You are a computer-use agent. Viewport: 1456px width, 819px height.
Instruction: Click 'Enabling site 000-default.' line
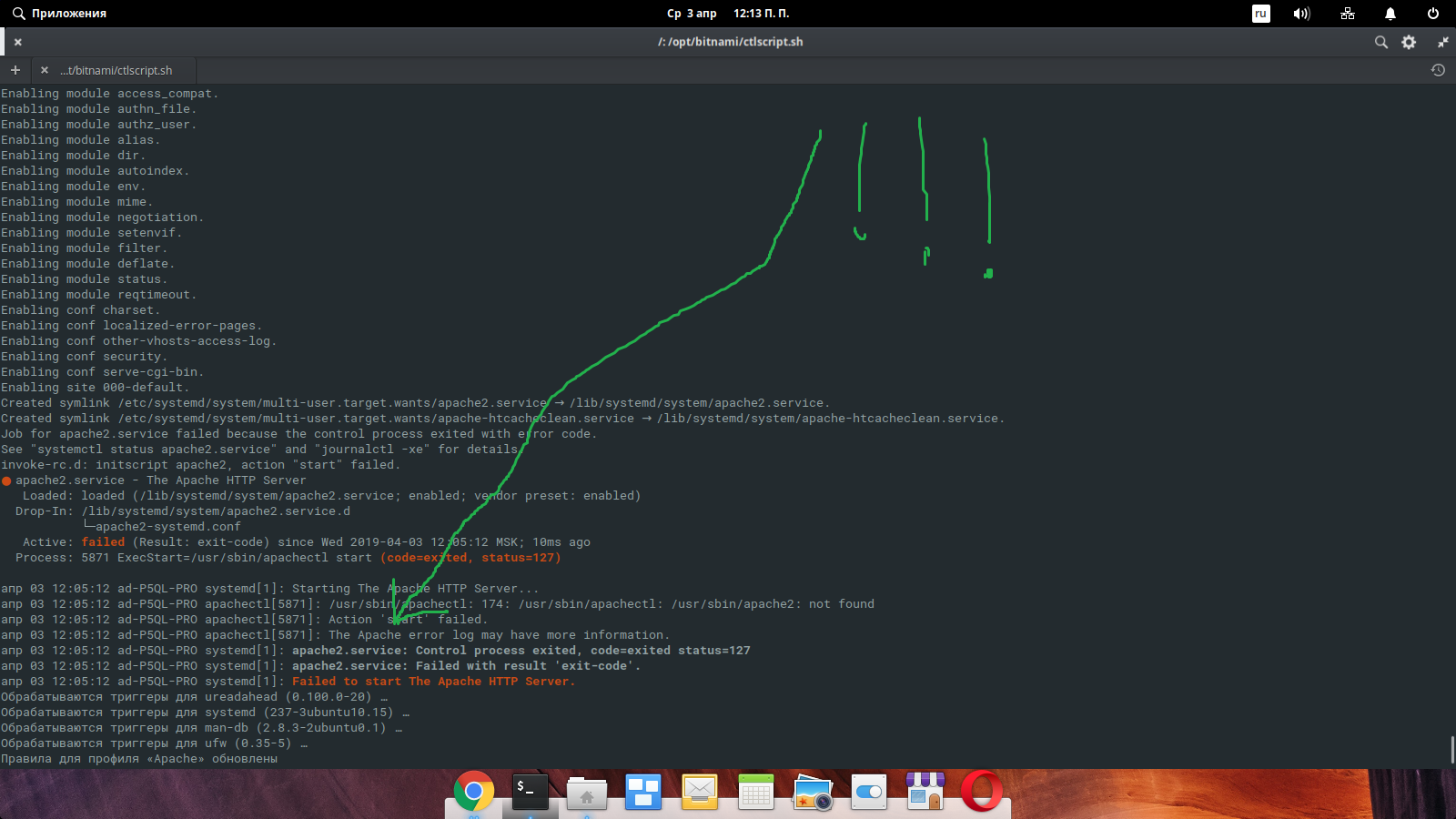tap(95, 388)
